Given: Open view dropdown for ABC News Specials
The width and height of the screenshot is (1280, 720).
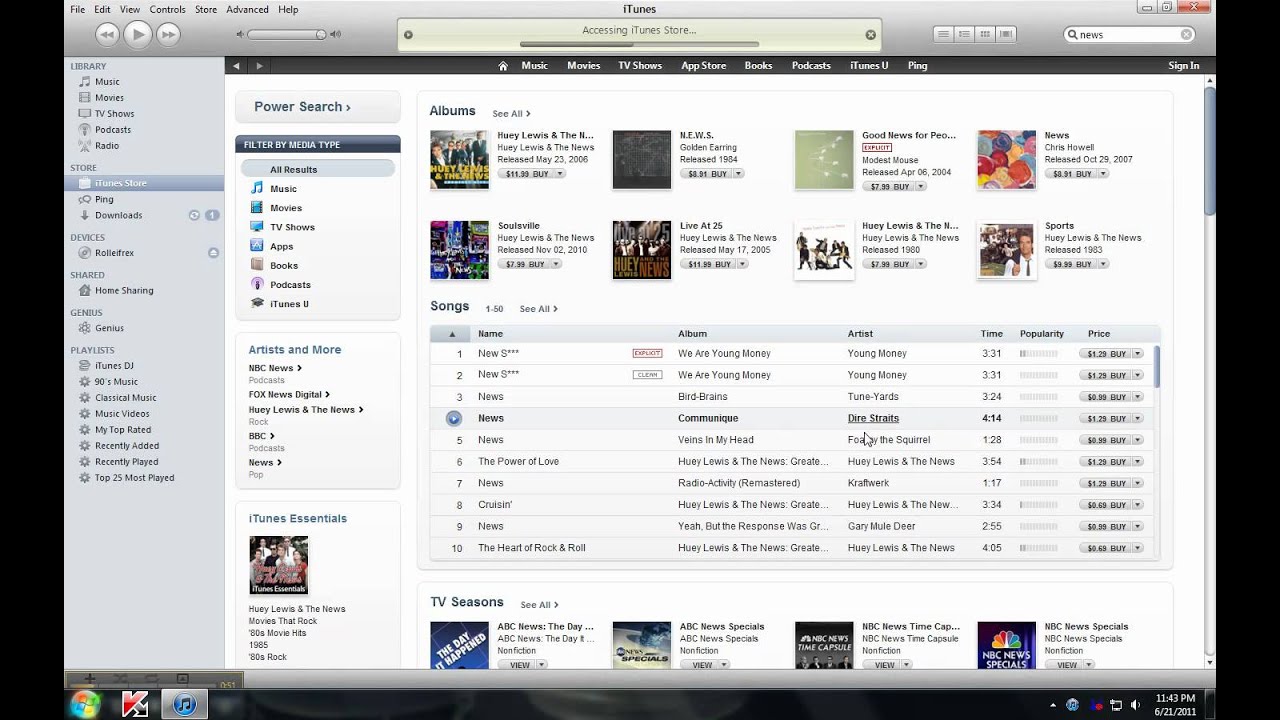Looking at the screenshot, I should (x=724, y=665).
